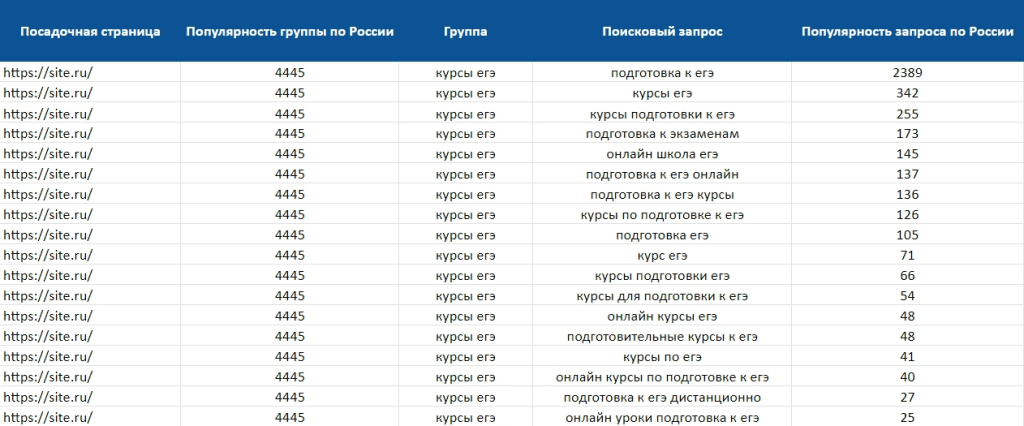The width and height of the screenshot is (1024, 426).
Task: Click the 'курсы по подготовке к егэ' query
Action: [662, 215]
